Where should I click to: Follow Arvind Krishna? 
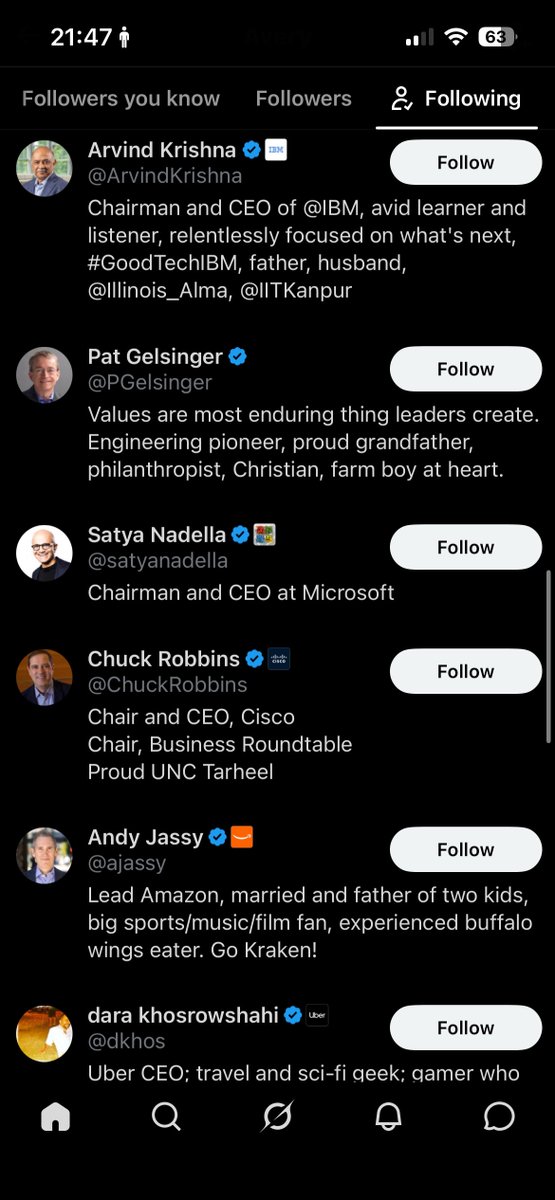[466, 162]
